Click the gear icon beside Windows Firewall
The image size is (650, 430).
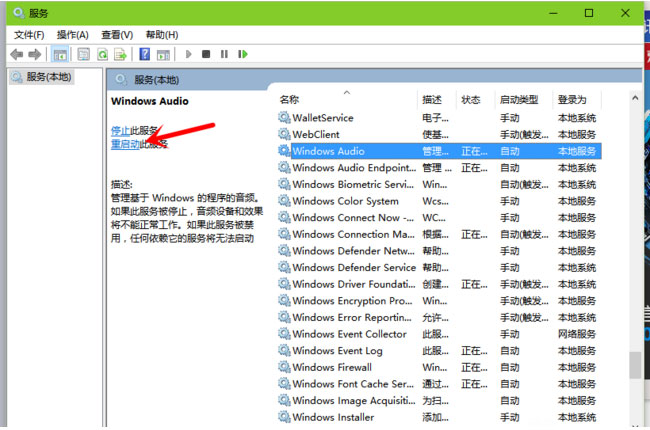[284, 367]
